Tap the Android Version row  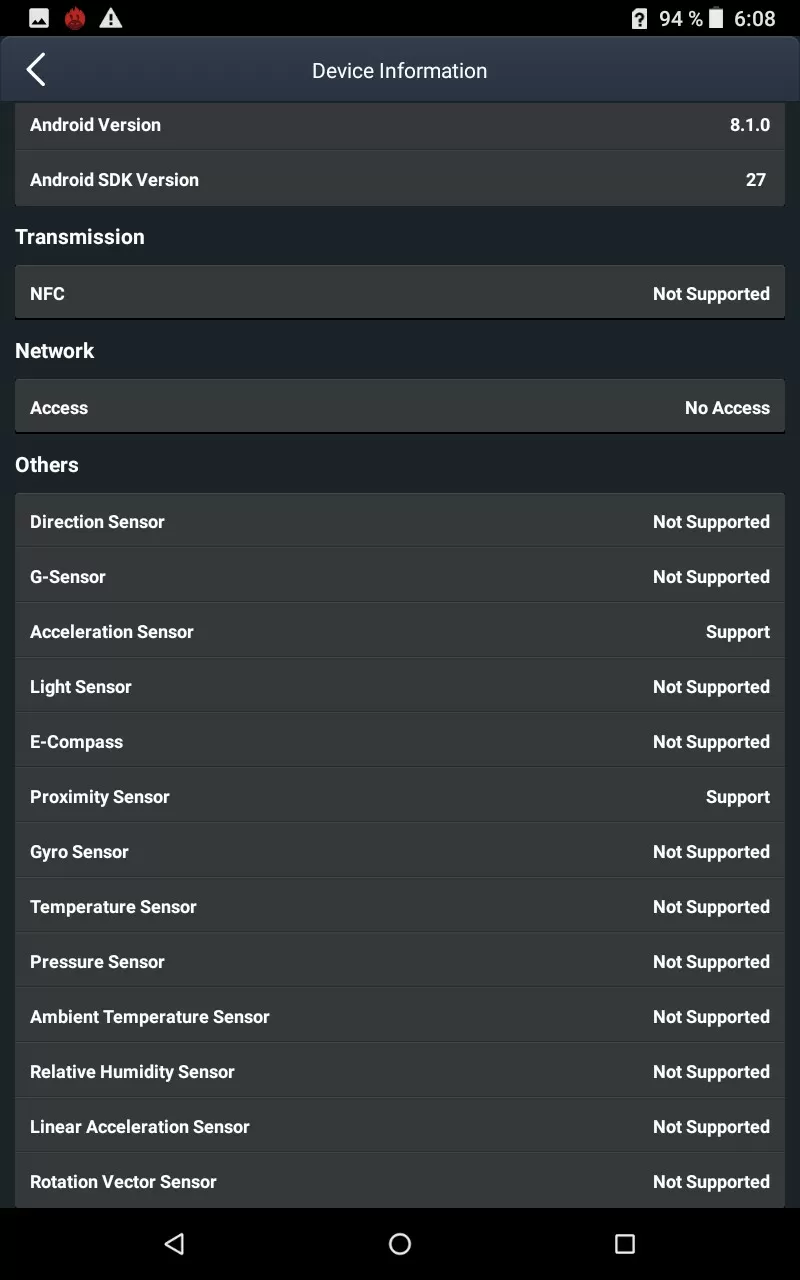point(400,125)
